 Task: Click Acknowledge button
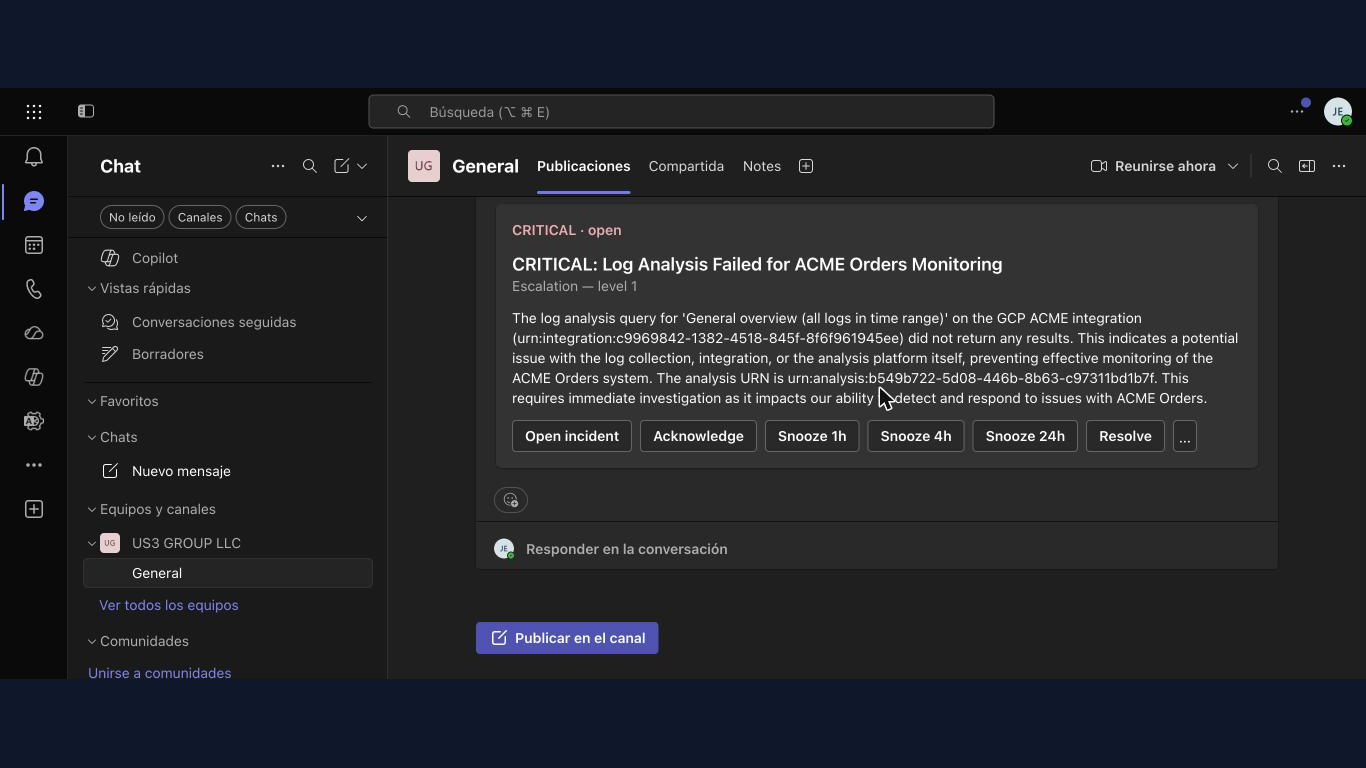(x=698, y=436)
